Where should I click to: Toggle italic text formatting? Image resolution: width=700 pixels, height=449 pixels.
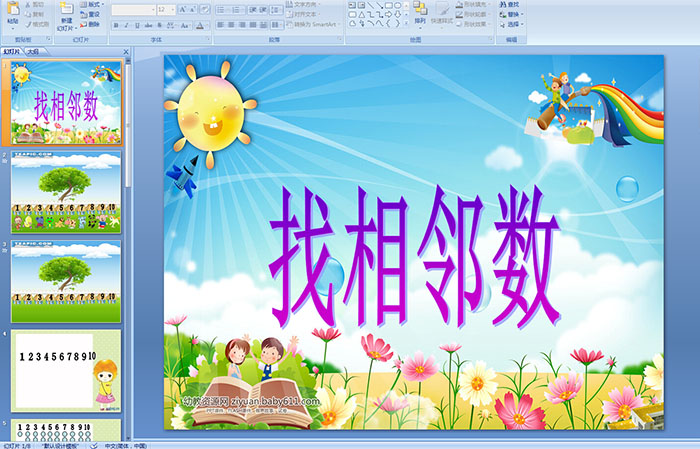124,24
